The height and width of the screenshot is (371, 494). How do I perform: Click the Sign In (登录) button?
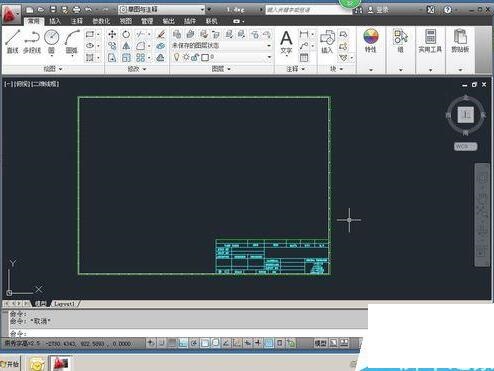click(x=378, y=10)
